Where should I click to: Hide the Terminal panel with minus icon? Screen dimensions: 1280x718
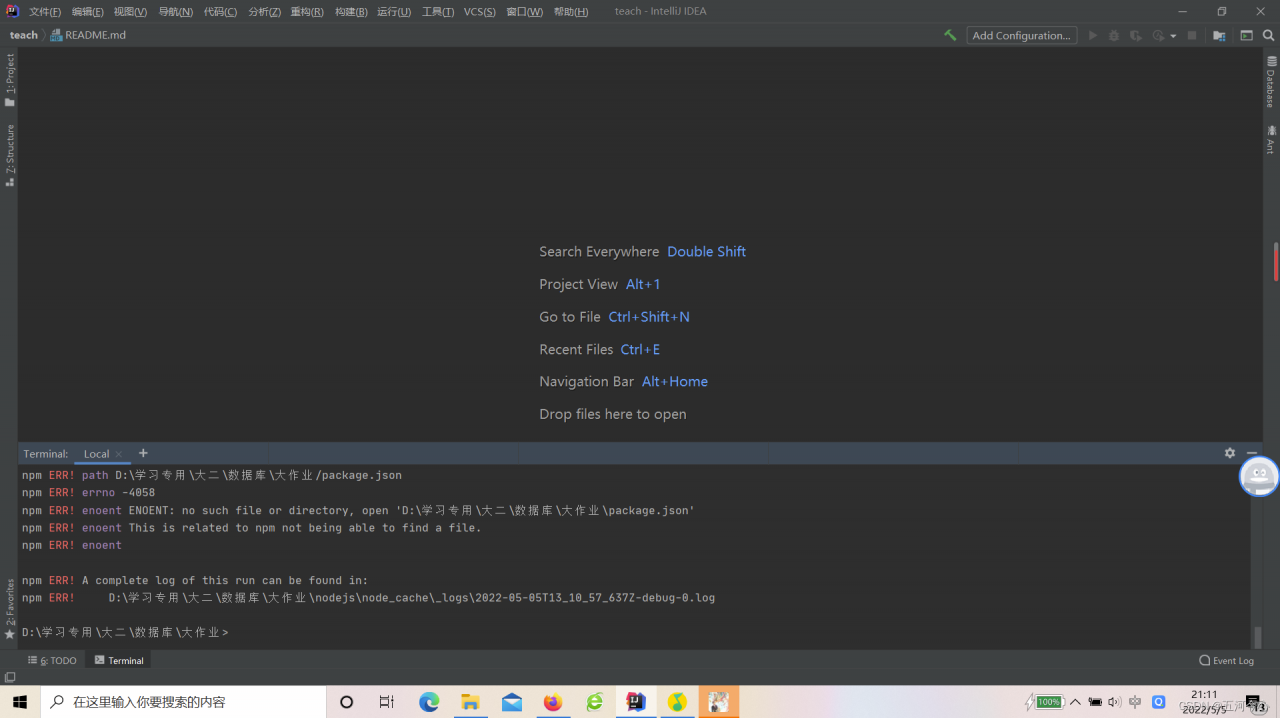click(x=1252, y=453)
